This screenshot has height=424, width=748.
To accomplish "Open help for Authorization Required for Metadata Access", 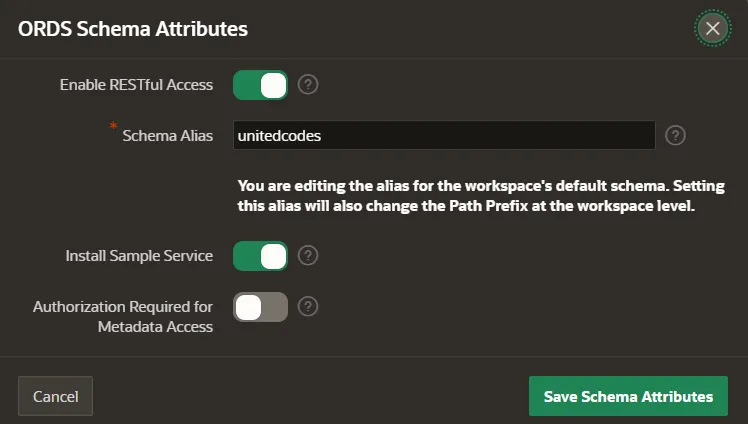I will tap(308, 307).
